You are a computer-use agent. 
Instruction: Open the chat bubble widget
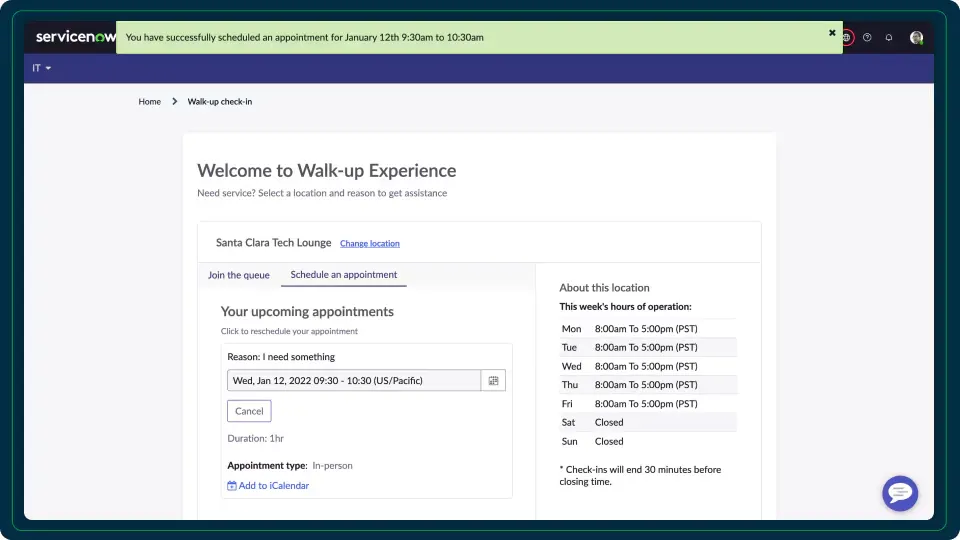click(899, 493)
